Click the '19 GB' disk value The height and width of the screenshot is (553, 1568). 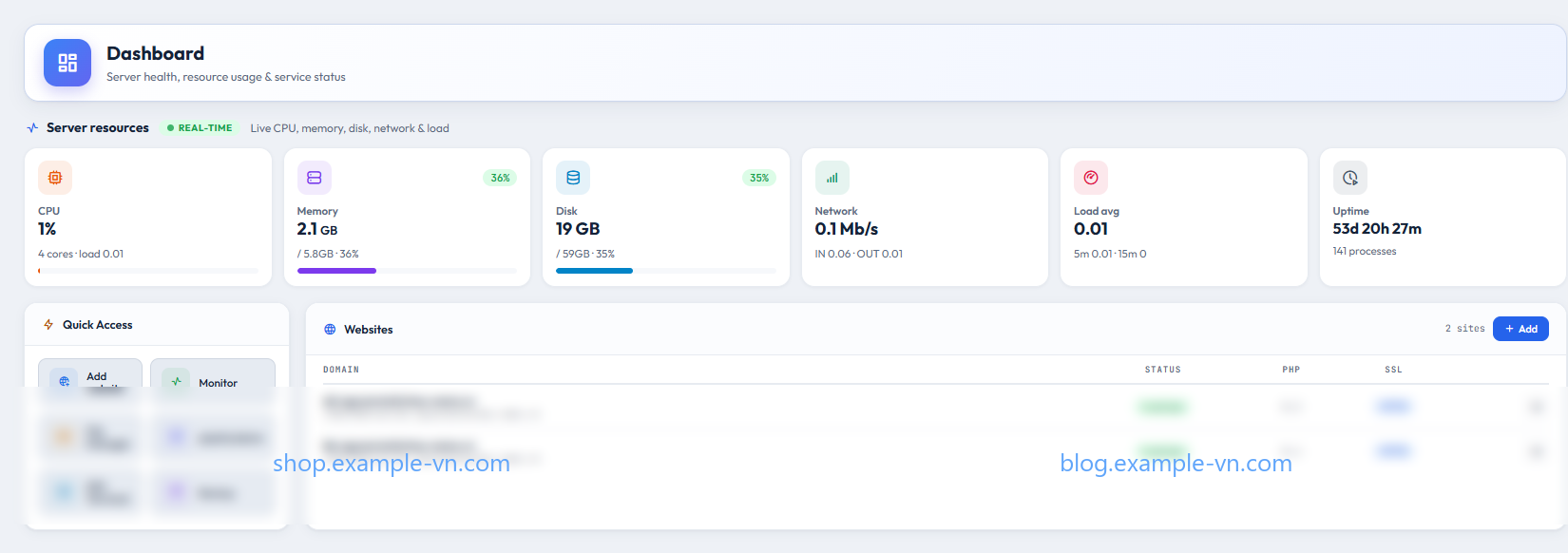[578, 229]
